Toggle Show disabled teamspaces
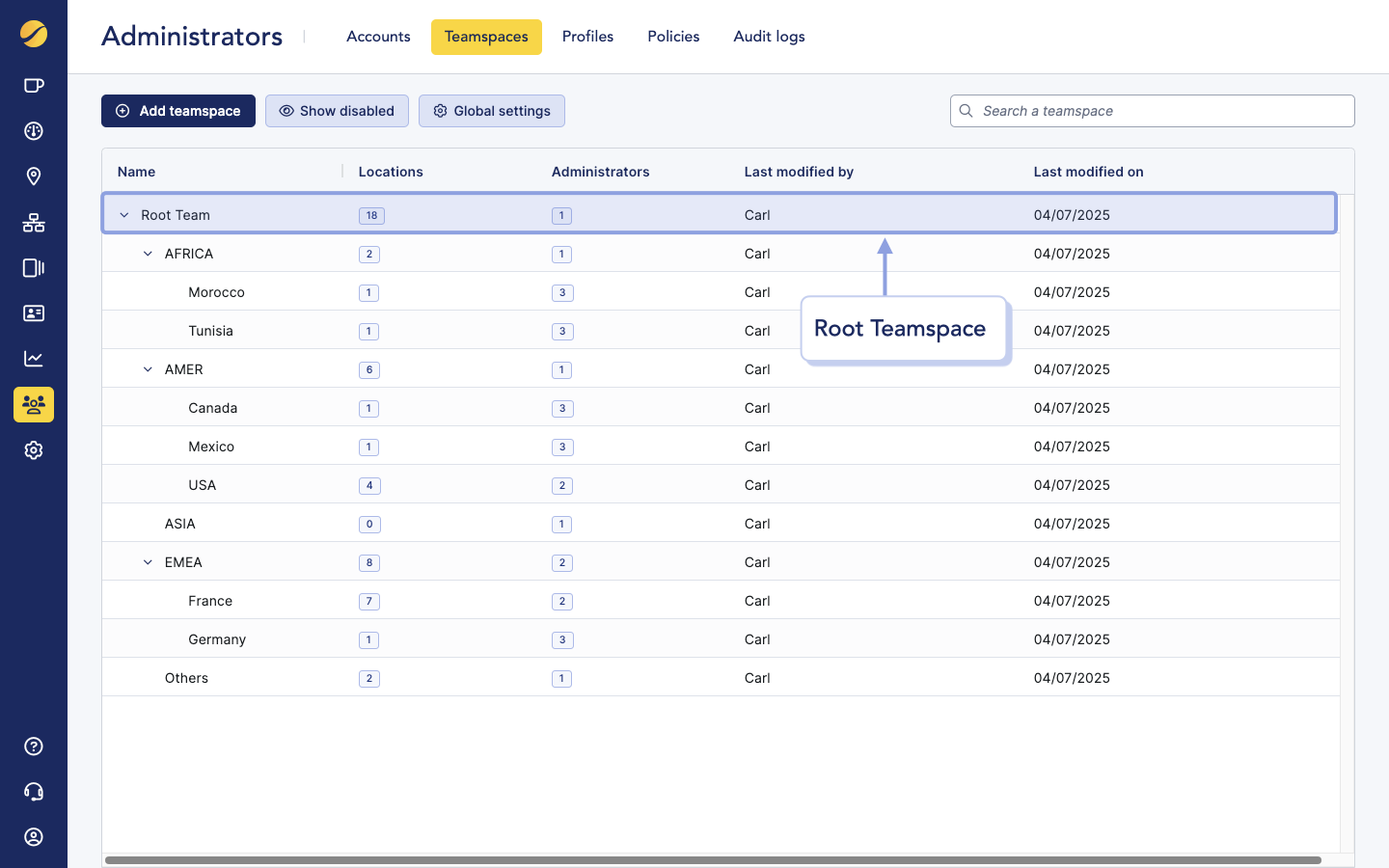Viewport: 1389px width, 868px height. (337, 111)
